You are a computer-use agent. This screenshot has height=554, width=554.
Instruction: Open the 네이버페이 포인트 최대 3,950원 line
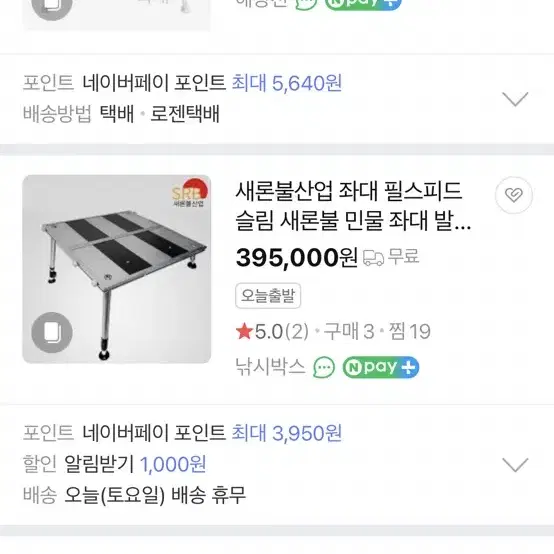coord(212,432)
